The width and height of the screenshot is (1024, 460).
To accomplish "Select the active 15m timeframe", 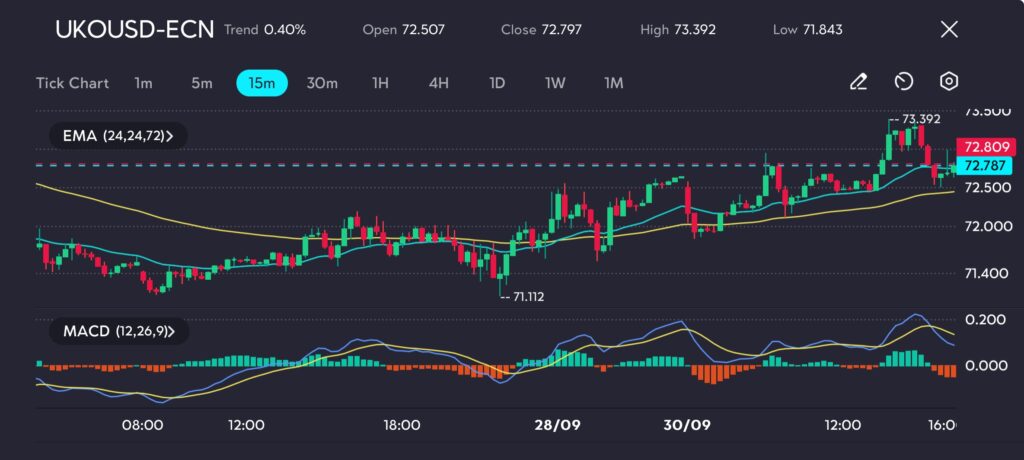I will [262, 83].
